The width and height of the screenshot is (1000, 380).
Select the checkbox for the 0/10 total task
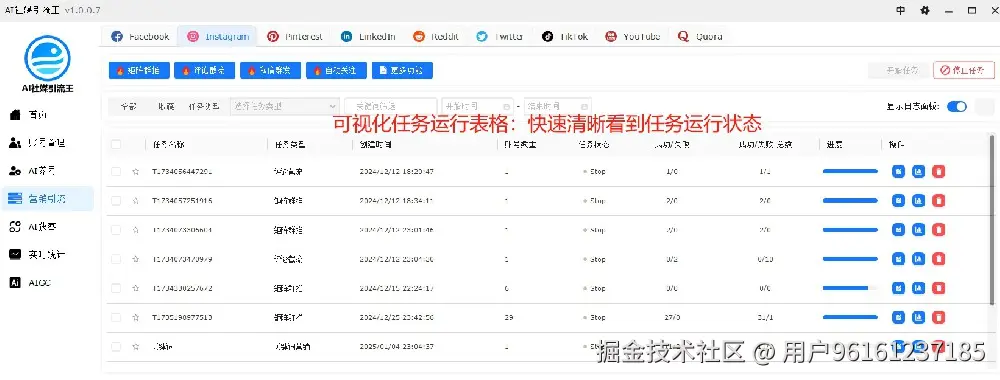(115, 259)
